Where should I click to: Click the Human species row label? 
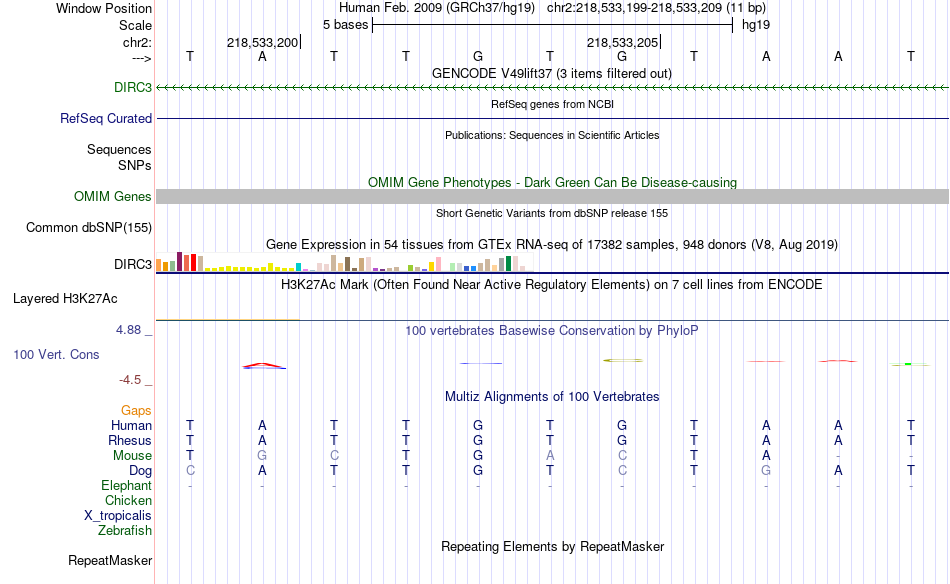click(131, 426)
